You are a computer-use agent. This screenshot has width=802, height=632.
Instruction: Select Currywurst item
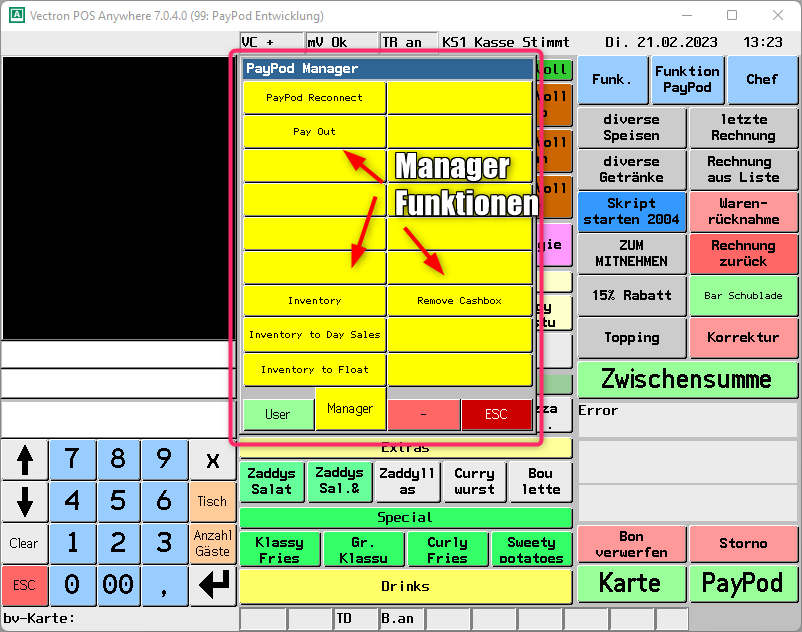point(474,481)
